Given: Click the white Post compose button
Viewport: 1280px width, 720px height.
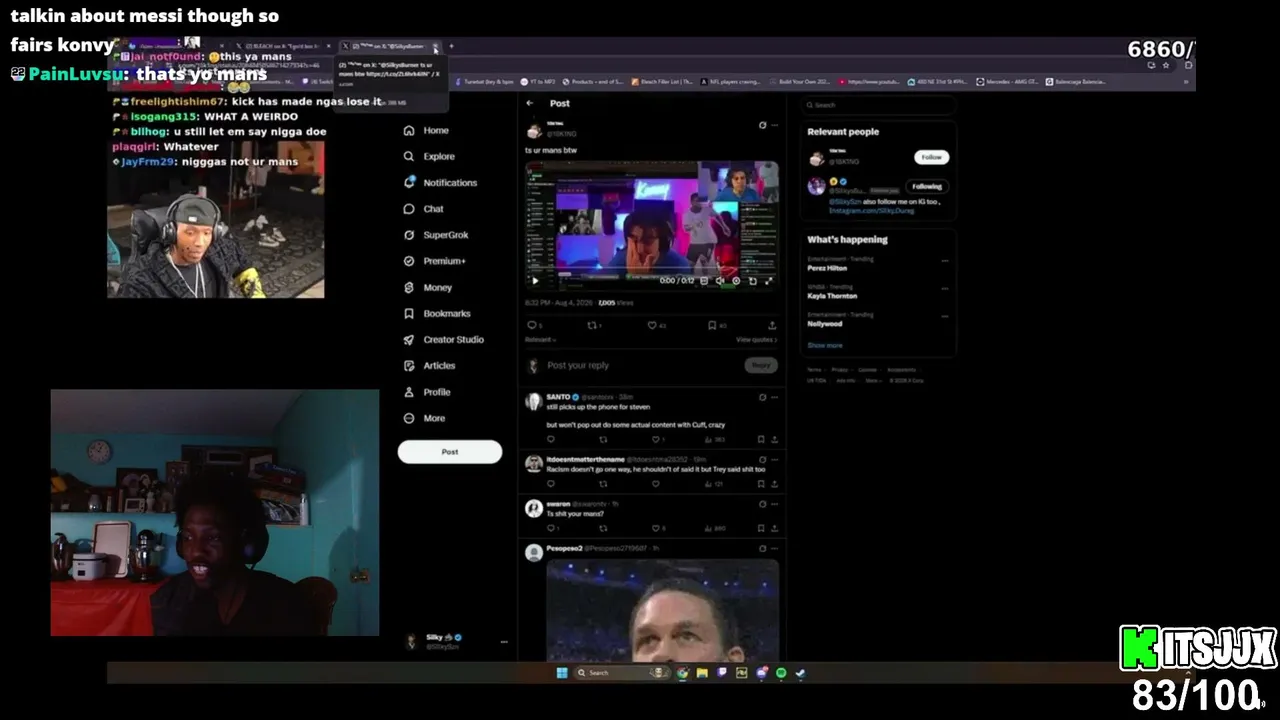Looking at the screenshot, I should pyautogui.click(x=450, y=452).
